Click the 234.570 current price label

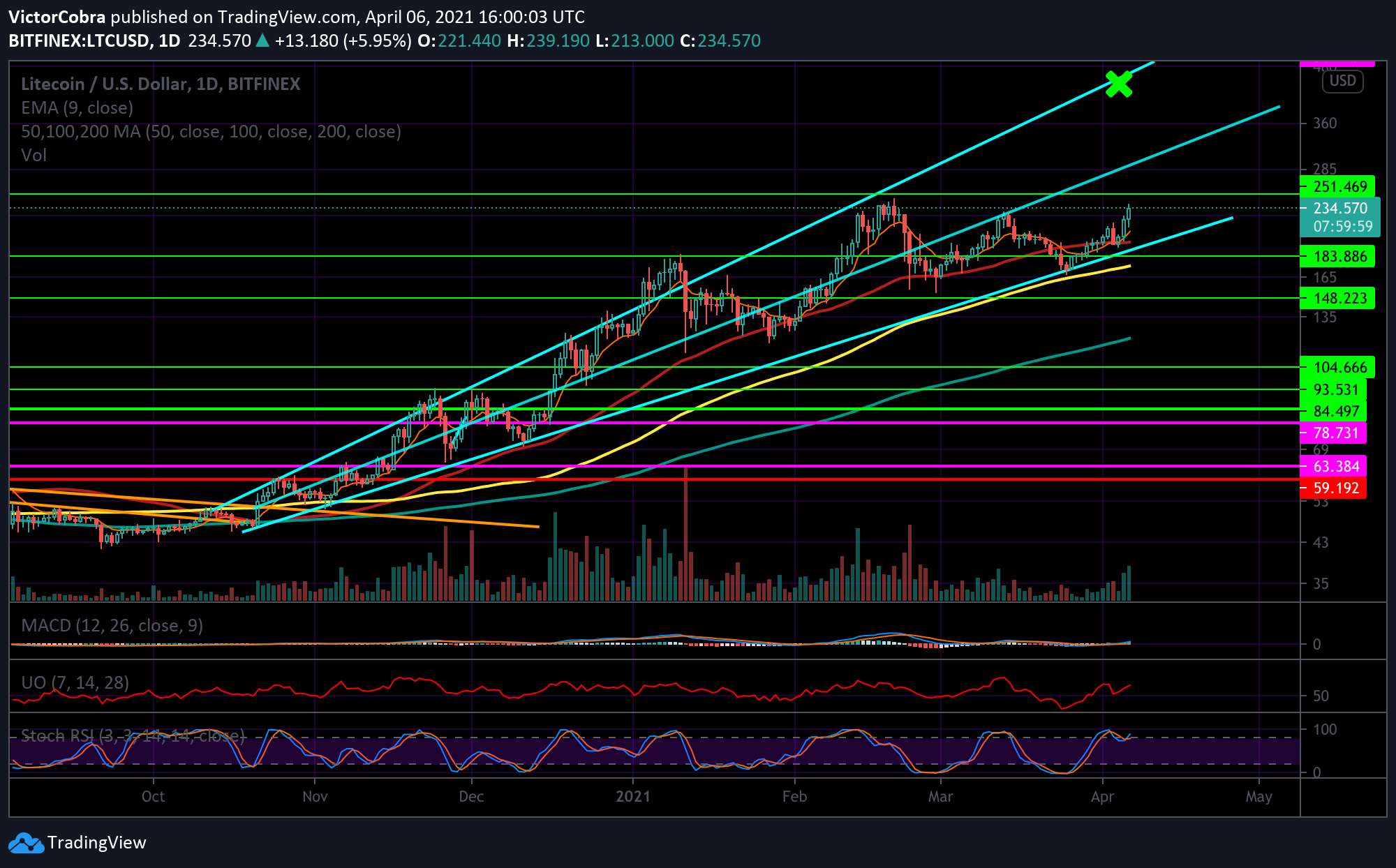click(x=1340, y=208)
